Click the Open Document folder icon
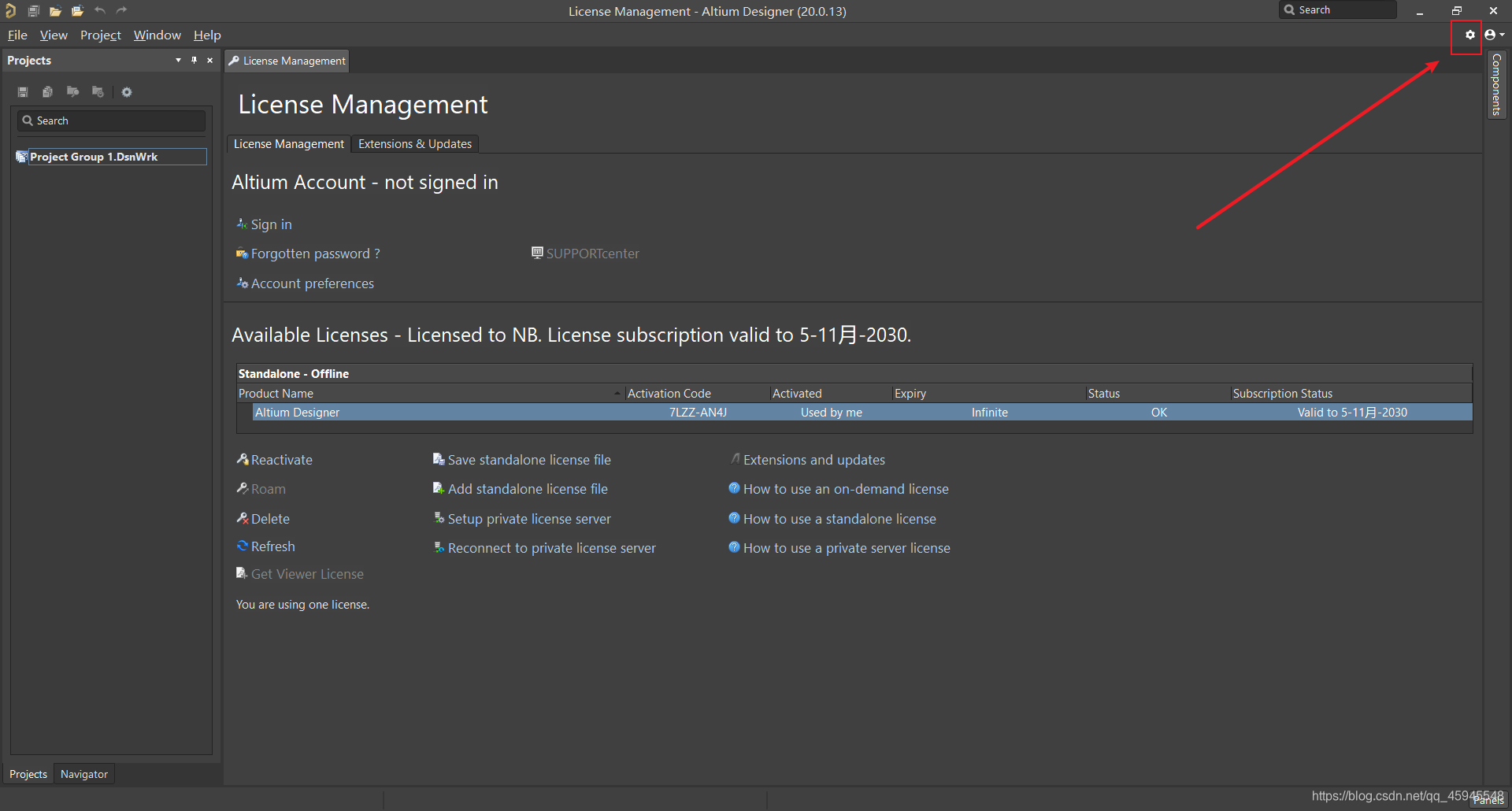This screenshot has height=811, width=1512. (55, 11)
